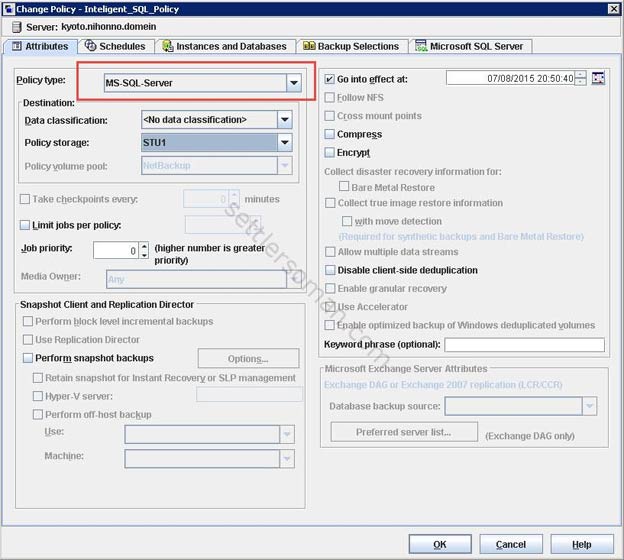The image size is (624, 560).
Task: Enable the Encrypt option
Action: (x=330, y=152)
